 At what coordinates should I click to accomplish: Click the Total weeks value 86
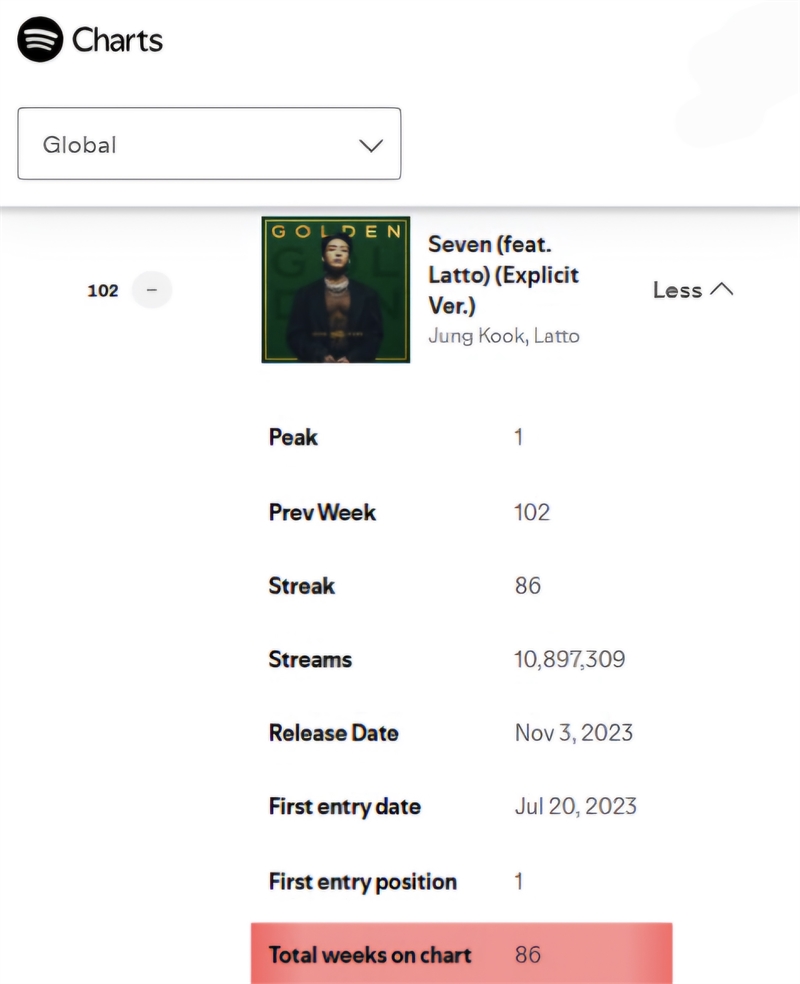[x=528, y=955]
